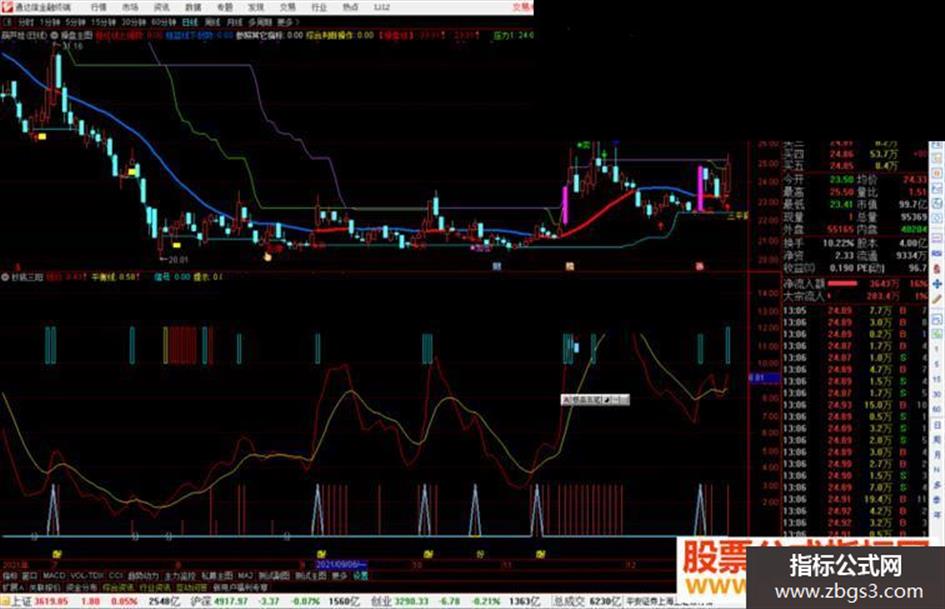Select the 测试主图 indicator tab
The width and height of the screenshot is (945, 609).
click(311, 576)
